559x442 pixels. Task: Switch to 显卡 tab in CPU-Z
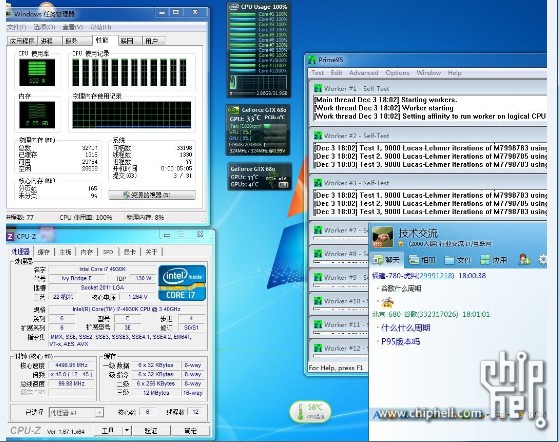[x=129, y=252]
